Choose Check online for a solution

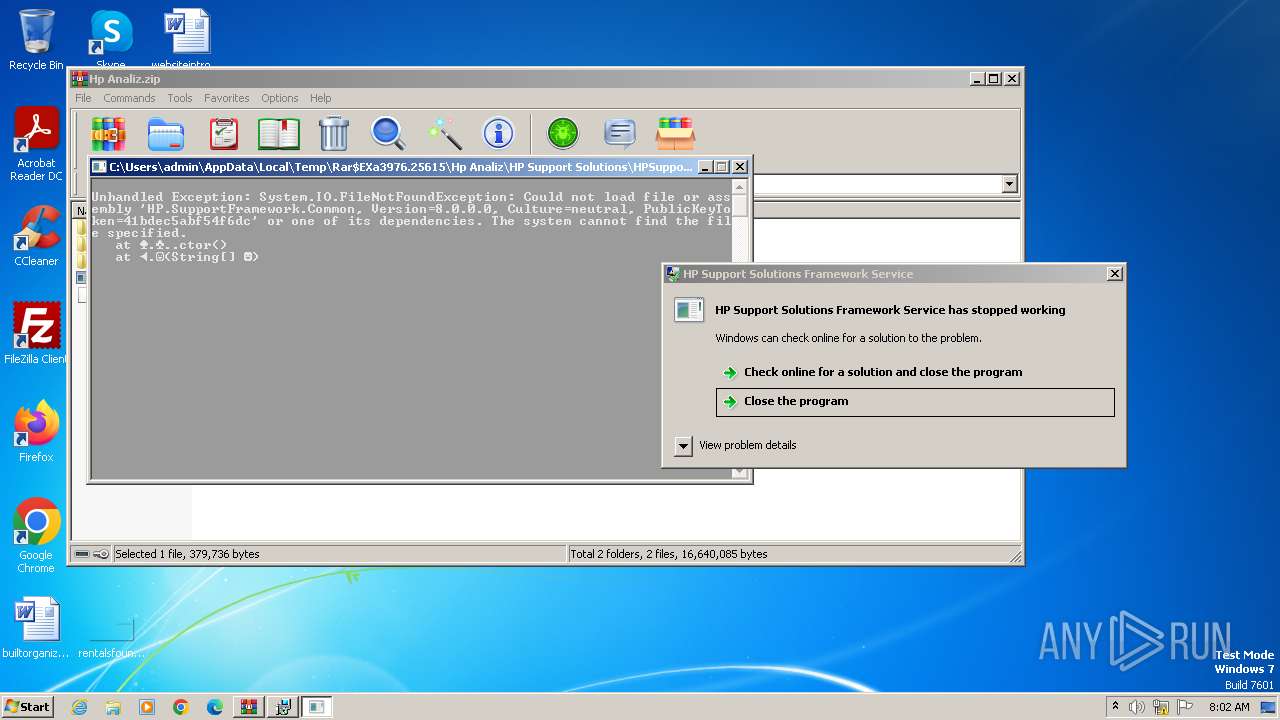click(x=915, y=372)
